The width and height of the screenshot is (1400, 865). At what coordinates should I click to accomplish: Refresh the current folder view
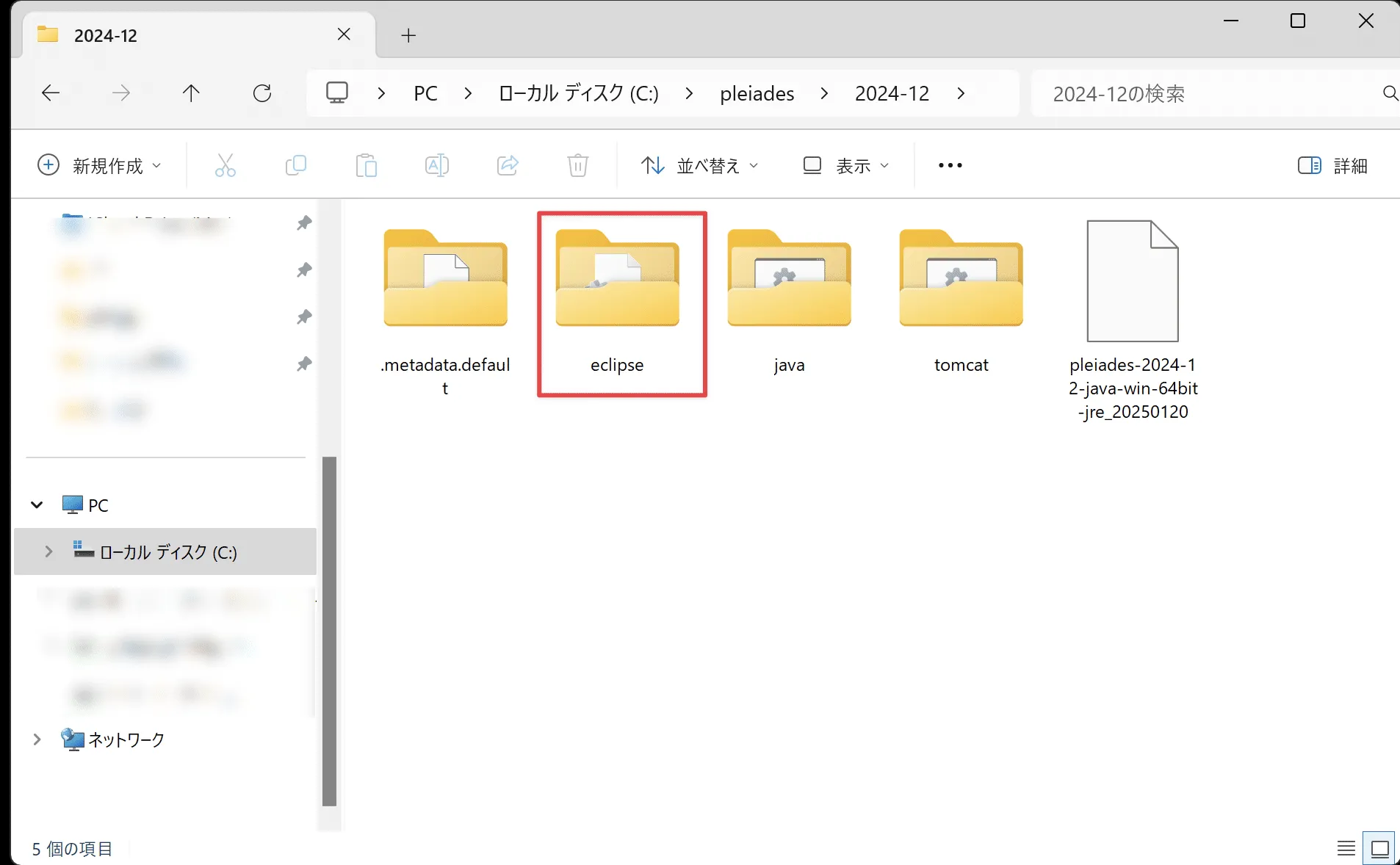(262, 93)
